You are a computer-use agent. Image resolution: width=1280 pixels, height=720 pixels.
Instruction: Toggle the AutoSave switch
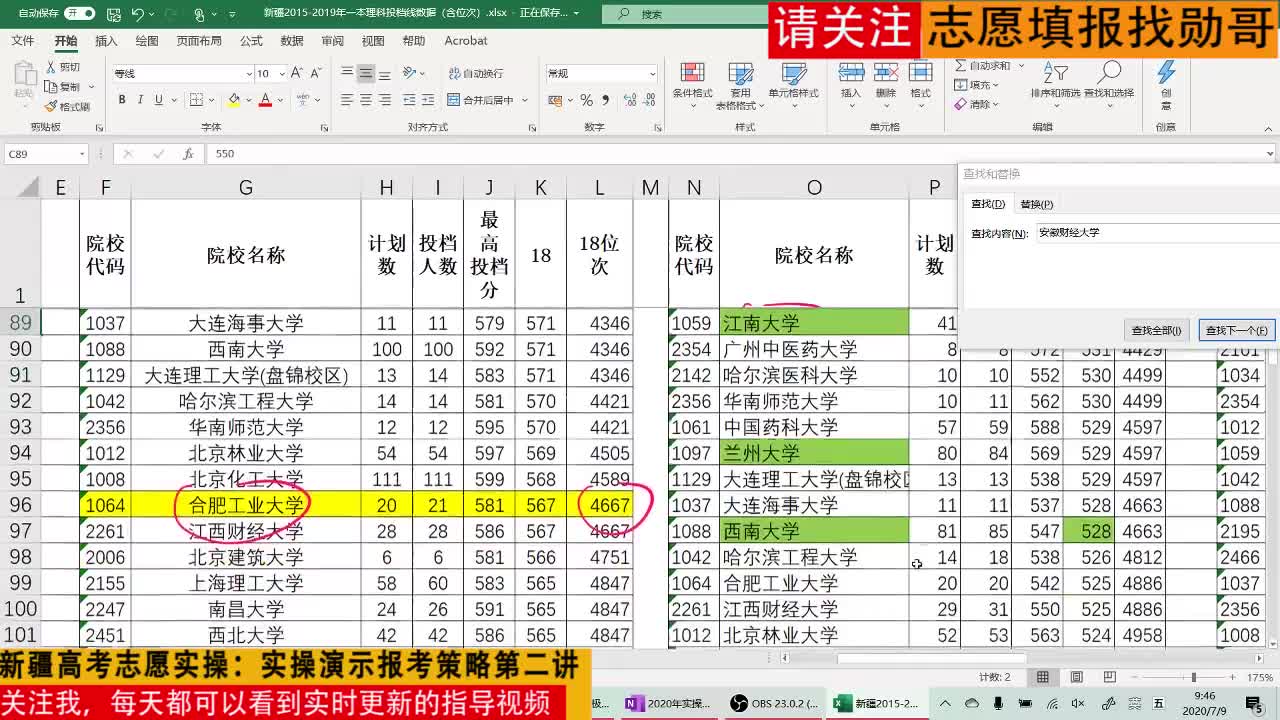[x=80, y=13]
